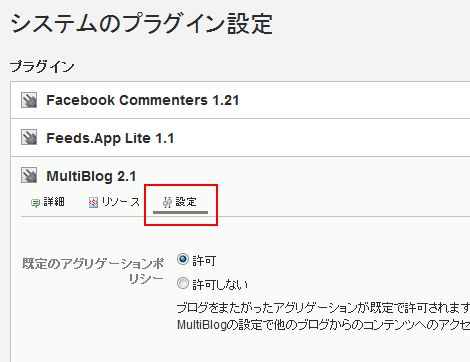Viewport: 470px width, 362px height.
Task: Click the リソース tab's document icon
Action: point(93,202)
